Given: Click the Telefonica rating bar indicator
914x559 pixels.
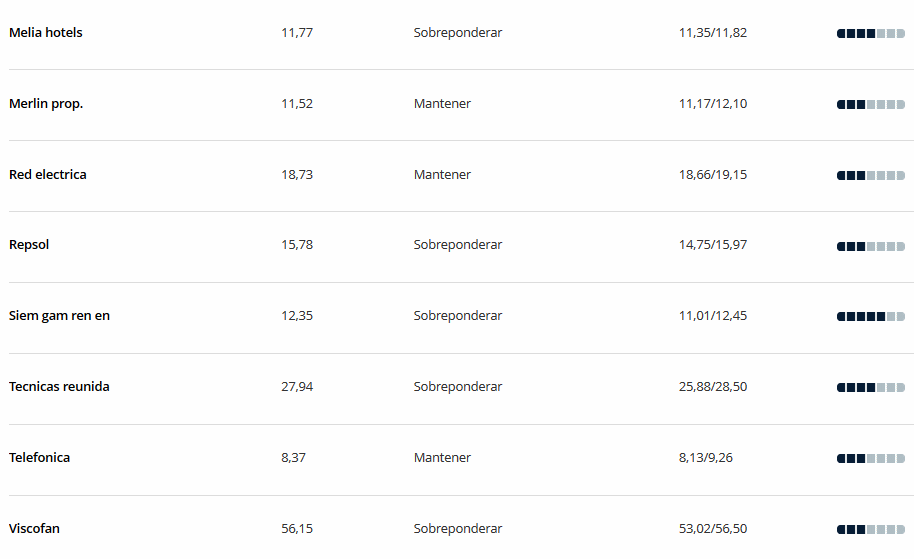Looking at the screenshot, I should (x=871, y=459).
